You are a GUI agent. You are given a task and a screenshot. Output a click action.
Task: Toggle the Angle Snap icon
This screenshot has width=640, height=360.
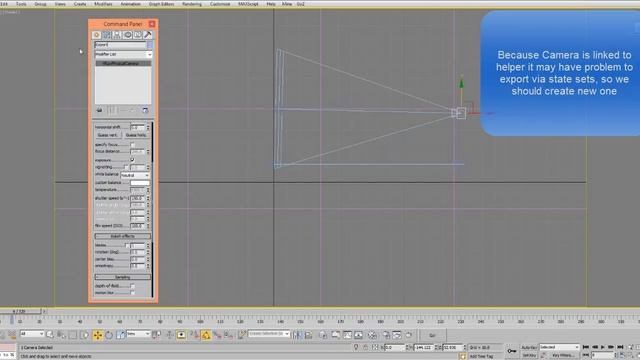coord(206,335)
